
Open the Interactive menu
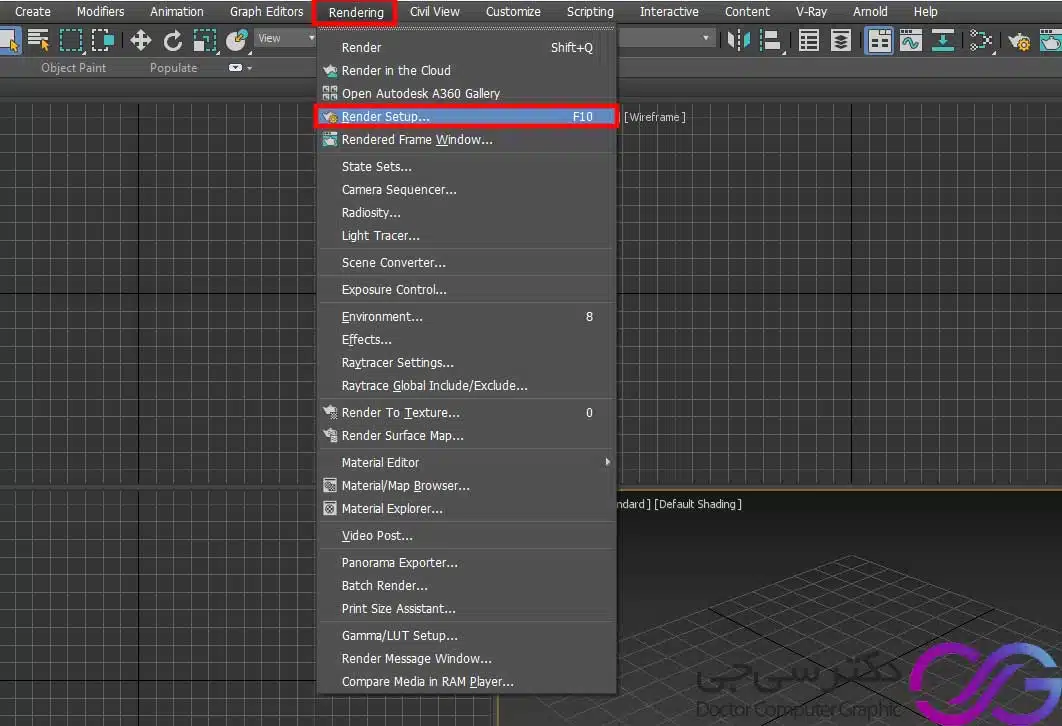click(x=668, y=12)
